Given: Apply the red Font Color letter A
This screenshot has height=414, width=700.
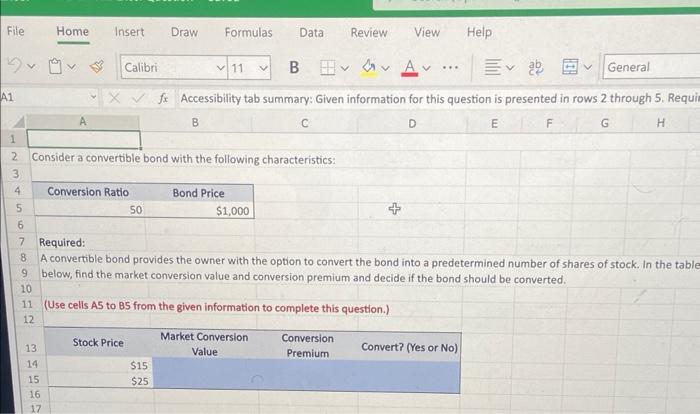Looking at the screenshot, I should [410, 68].
